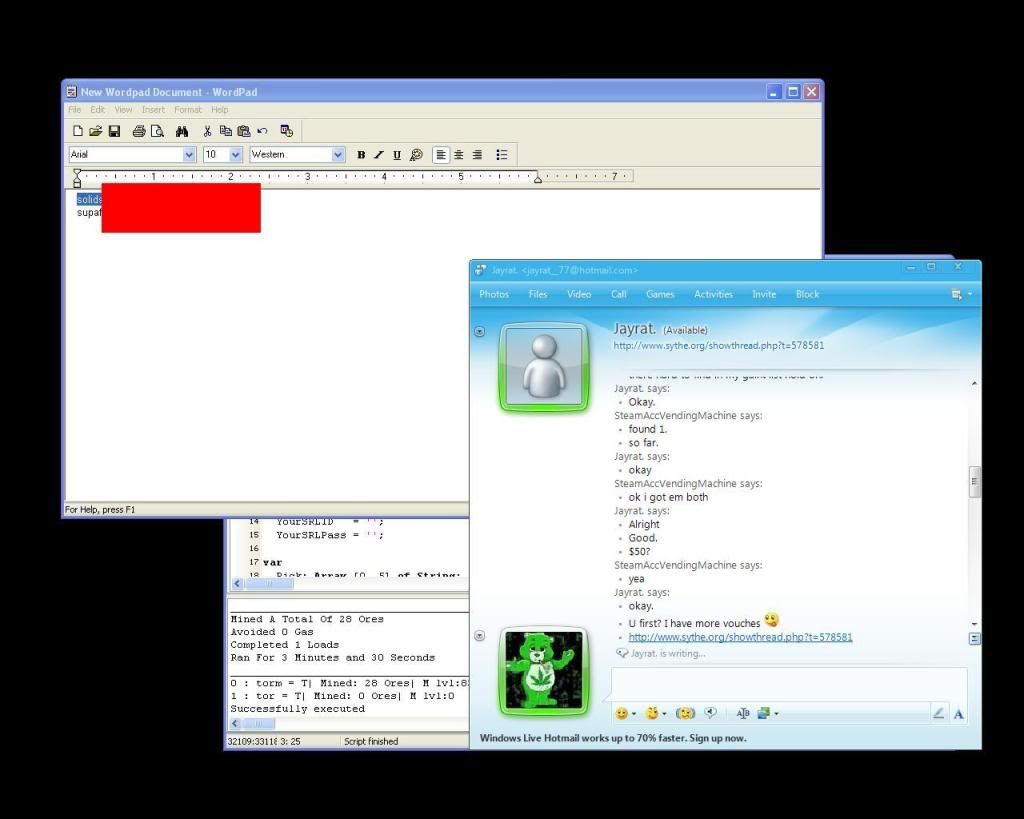Open sythe.org link under Jayrat's name
The image size is (1024, 819).
point(718,345)
